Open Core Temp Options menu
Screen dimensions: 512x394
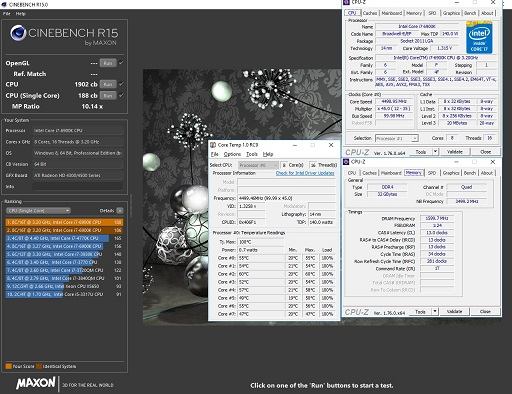232,154
